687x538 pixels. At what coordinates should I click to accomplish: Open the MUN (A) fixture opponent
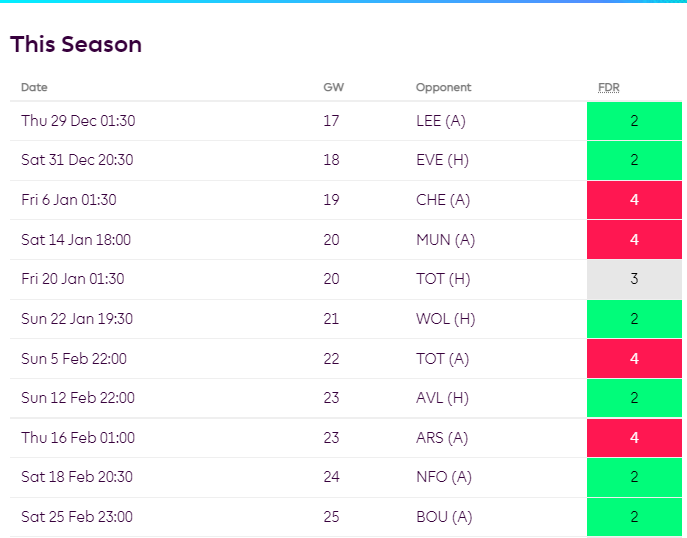443,240
